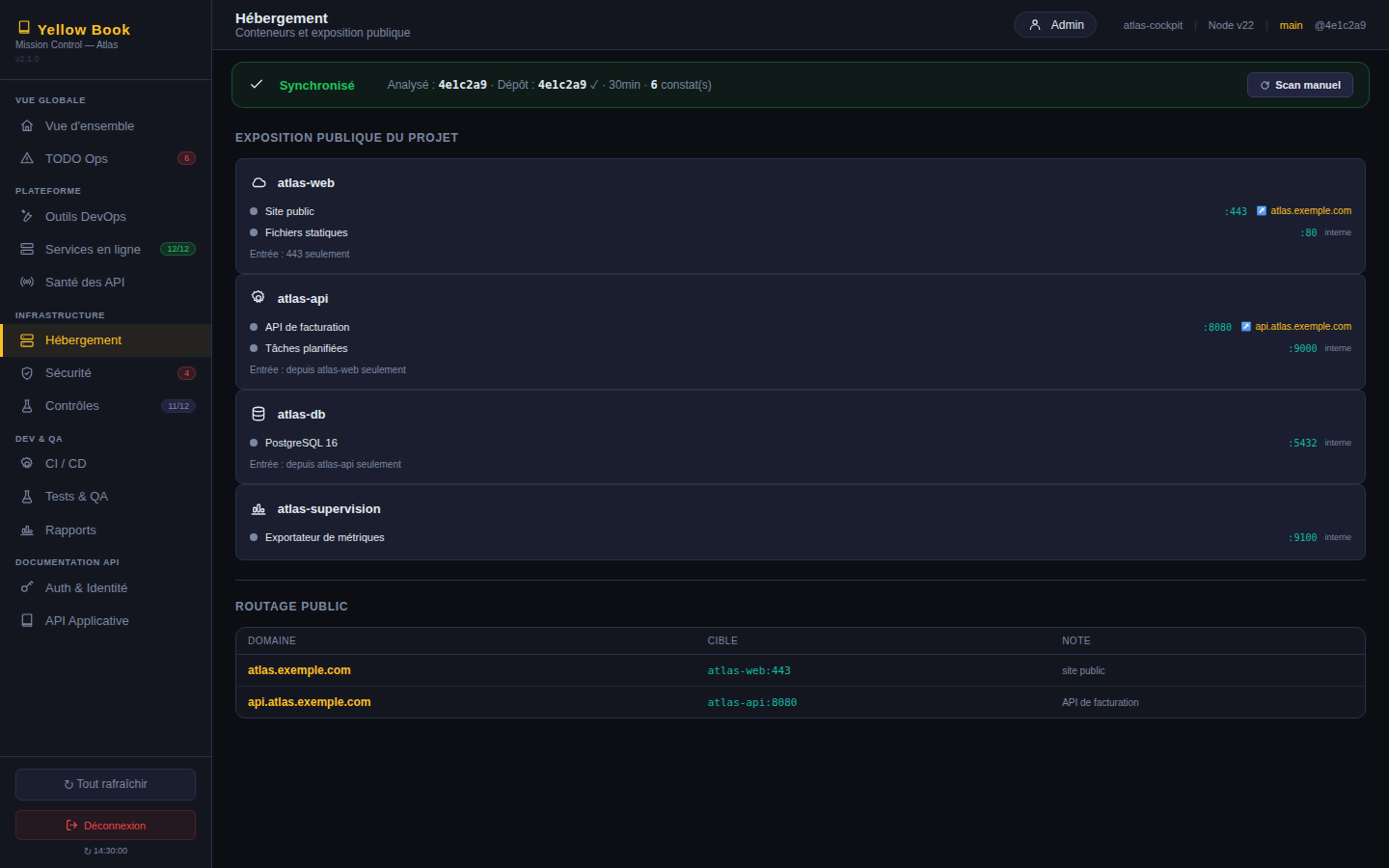Click the Exportateur de métriques row

pyautogui.click(x=801, y=537)
